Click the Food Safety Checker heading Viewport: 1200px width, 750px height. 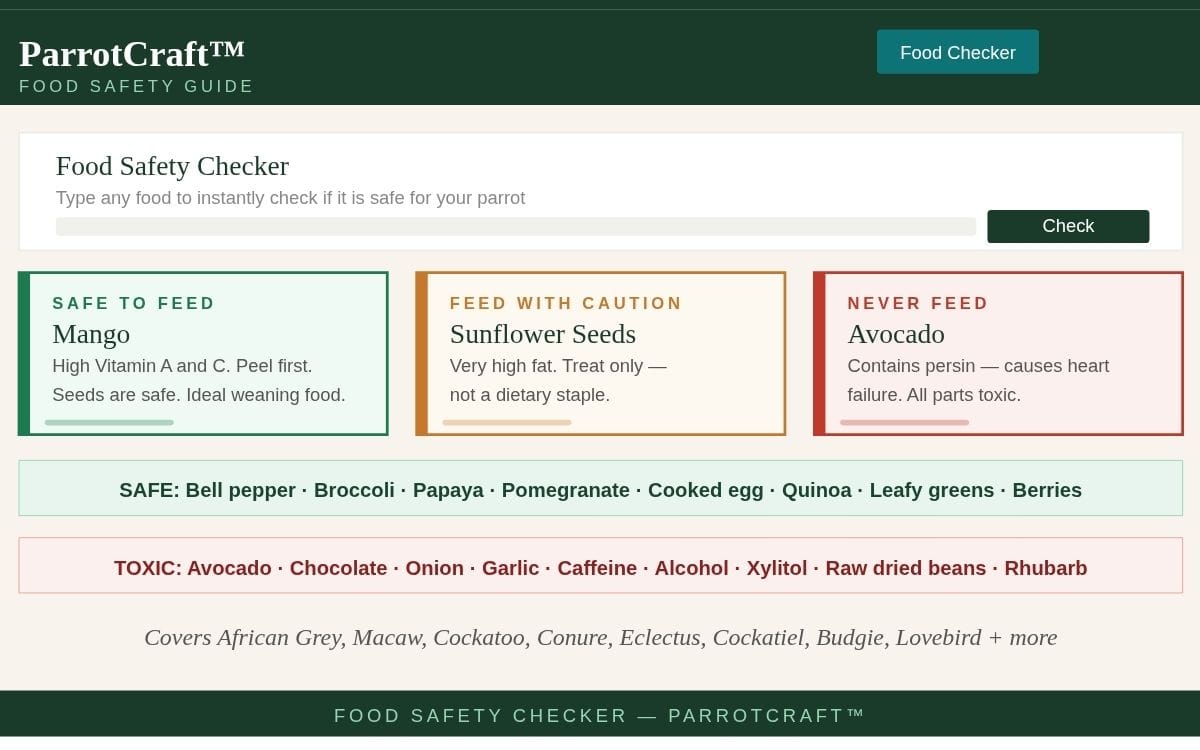tap(172, 166)
